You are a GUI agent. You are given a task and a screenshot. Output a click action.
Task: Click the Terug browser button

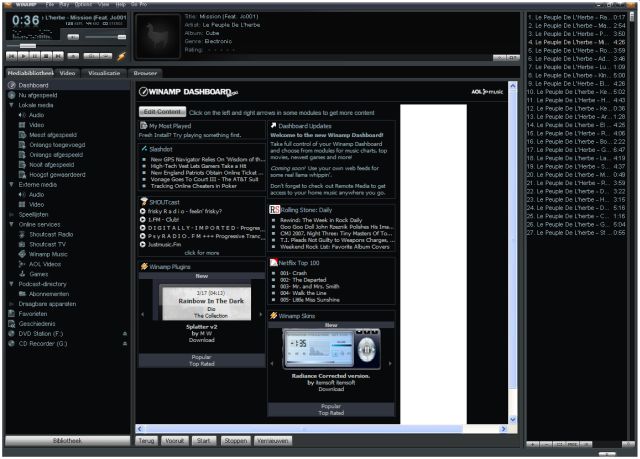146,441
